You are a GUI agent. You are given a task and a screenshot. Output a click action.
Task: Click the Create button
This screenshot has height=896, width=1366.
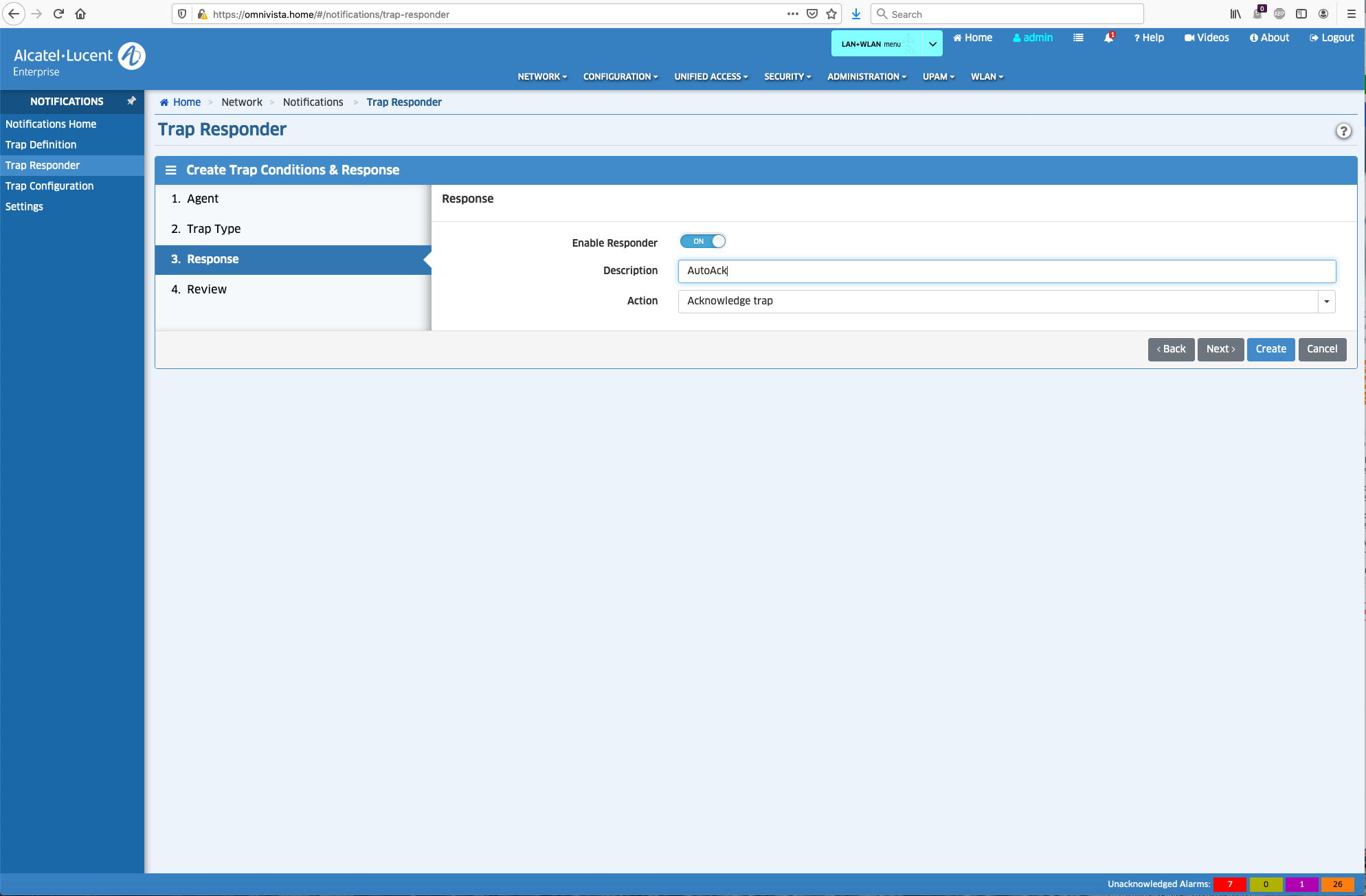(1270, 350)
